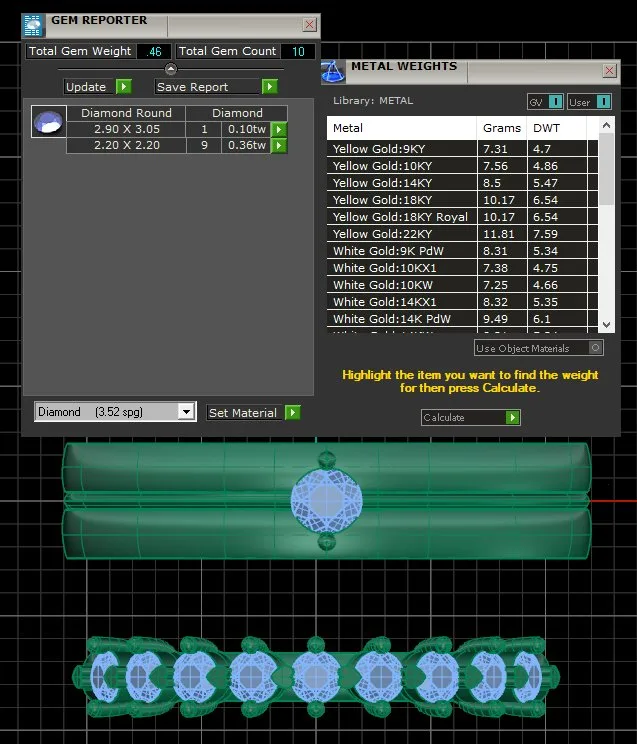Toggle the User library switch
Viewport: 637px width, 744px height.
click(603, 102)
